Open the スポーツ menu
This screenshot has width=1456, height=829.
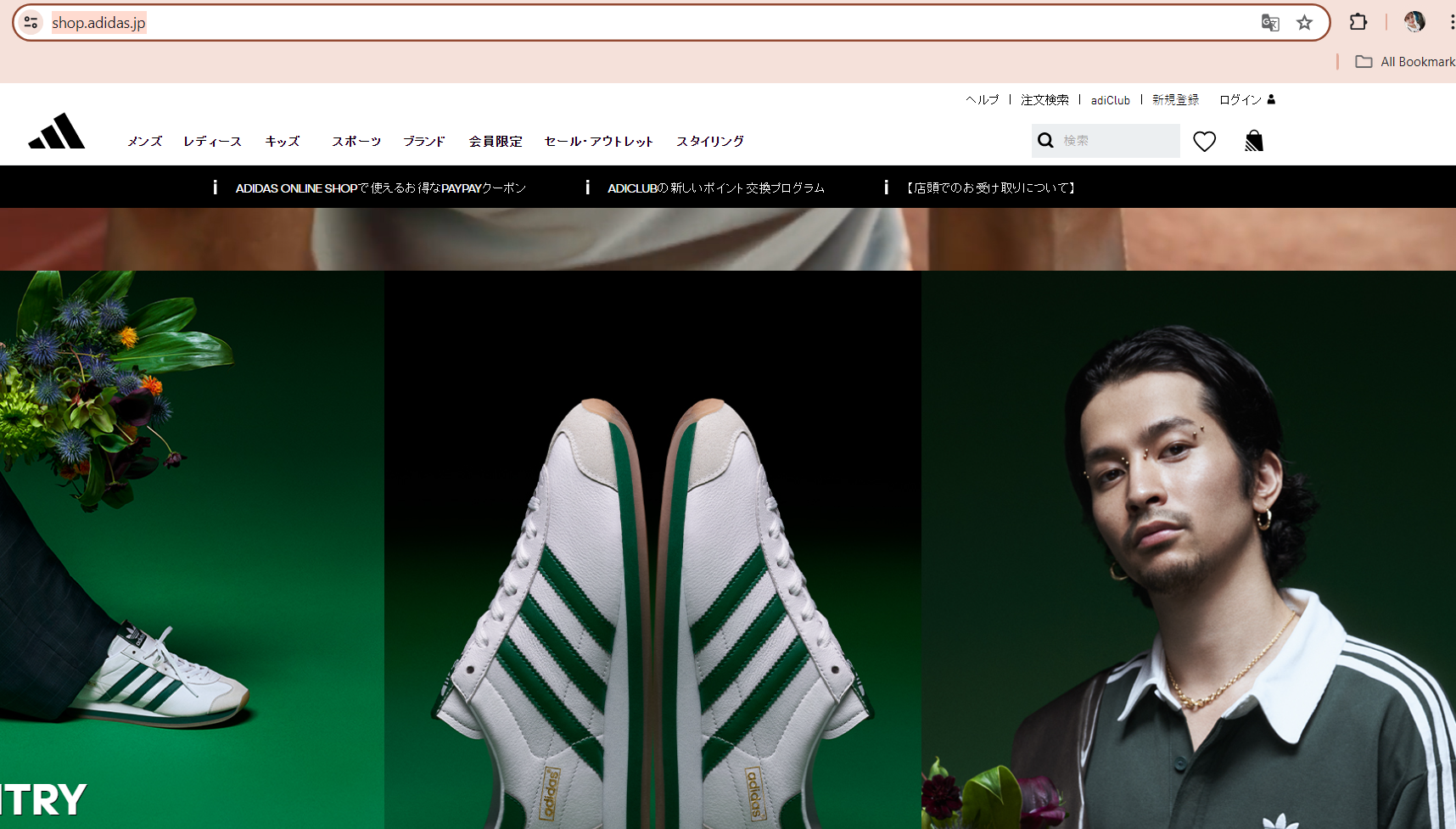[x=356, y=141]
